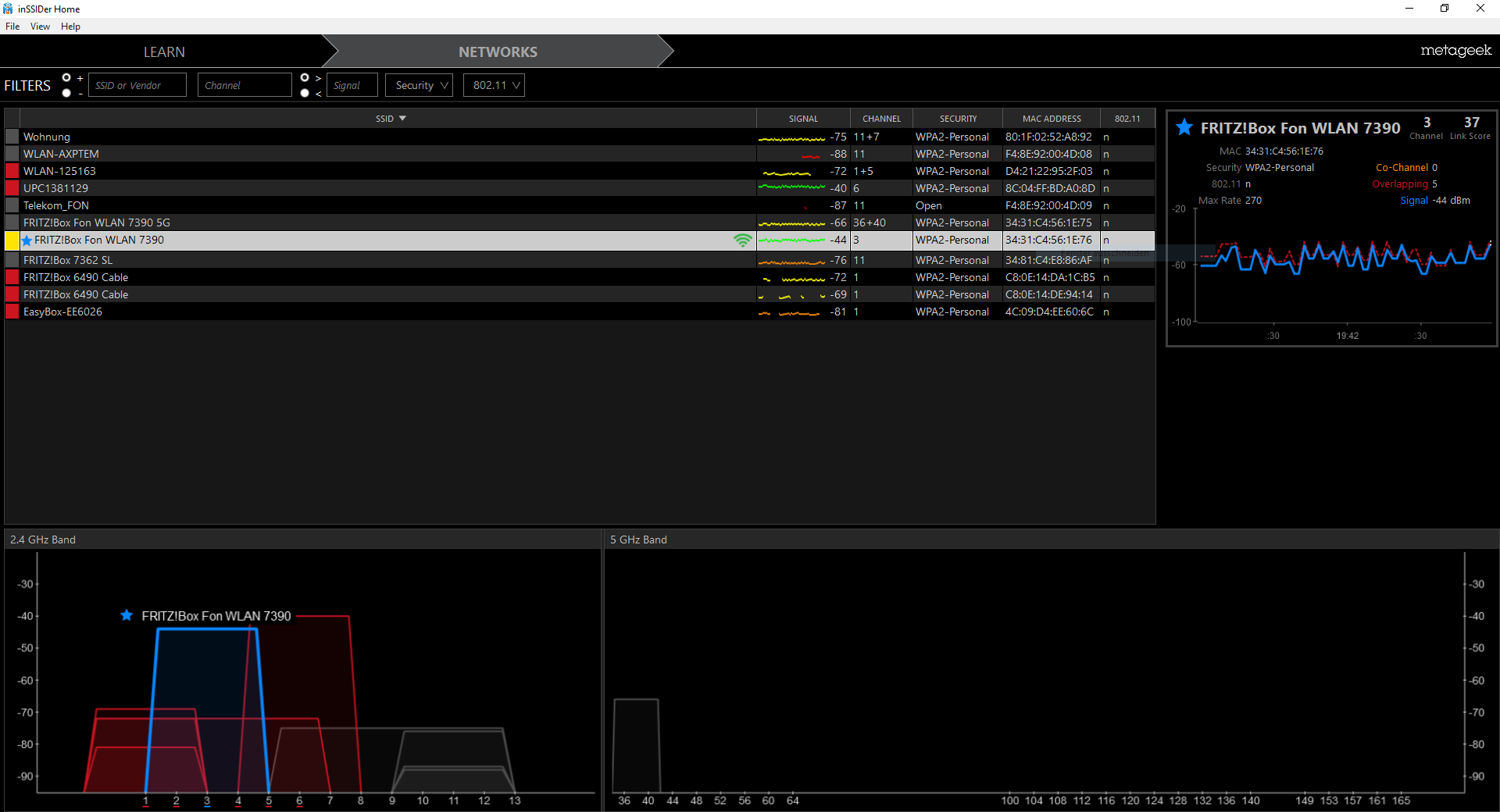Select the EasyBox-EE6026 network row
1500x812 pixels.
pyautogui.click(x=580, y=312)
